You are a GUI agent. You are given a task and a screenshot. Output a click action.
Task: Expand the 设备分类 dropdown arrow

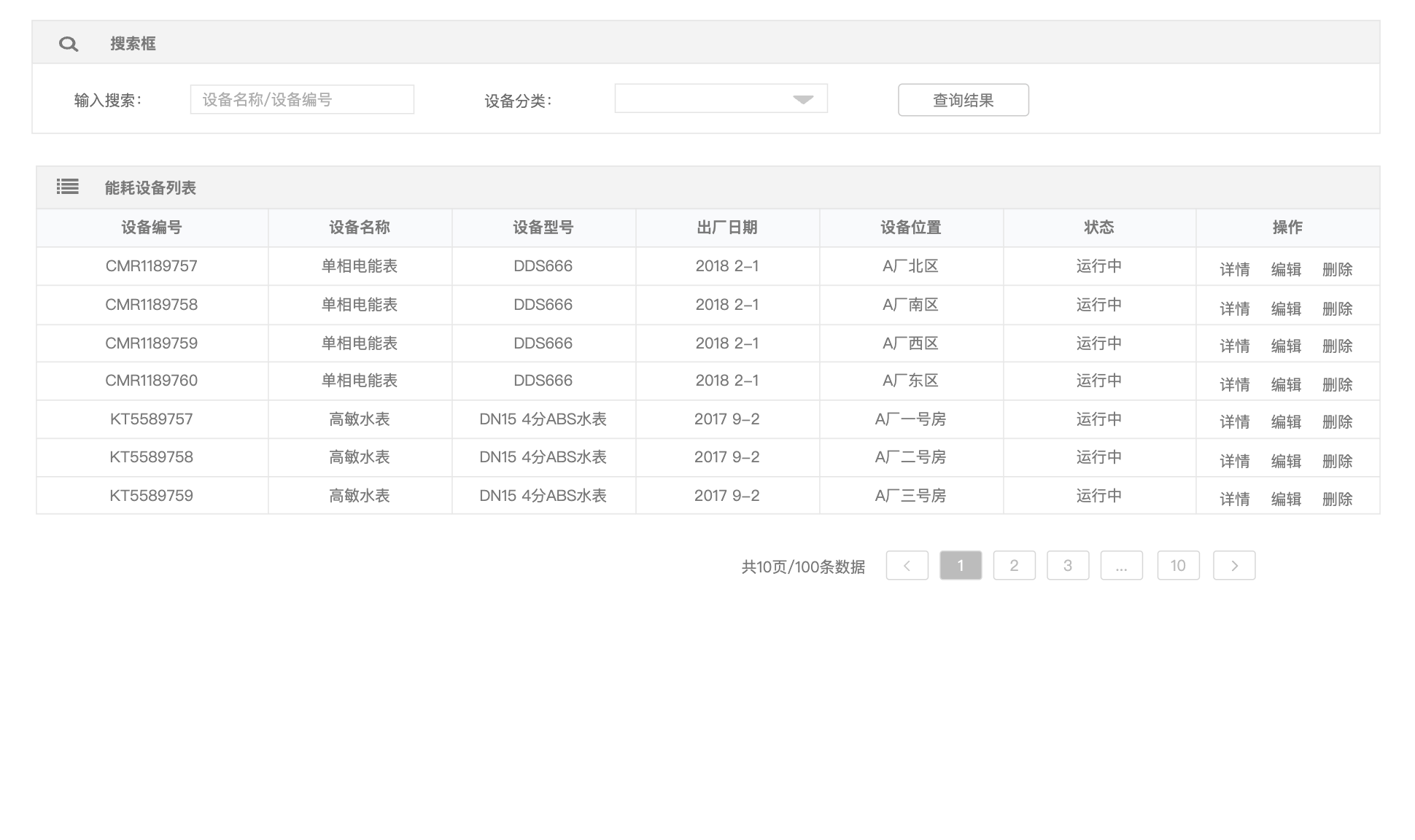(x=803, y=100)
